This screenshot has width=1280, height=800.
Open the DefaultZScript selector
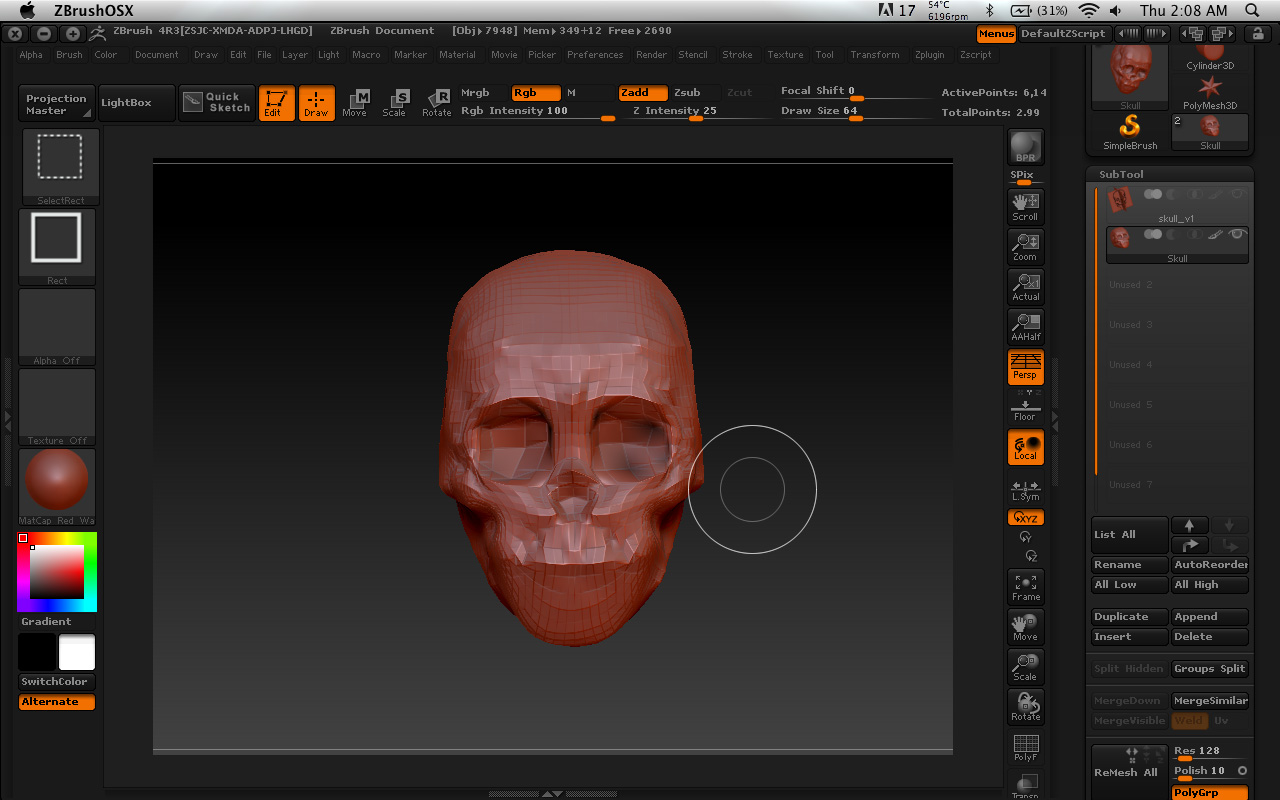coord(1065,33)
